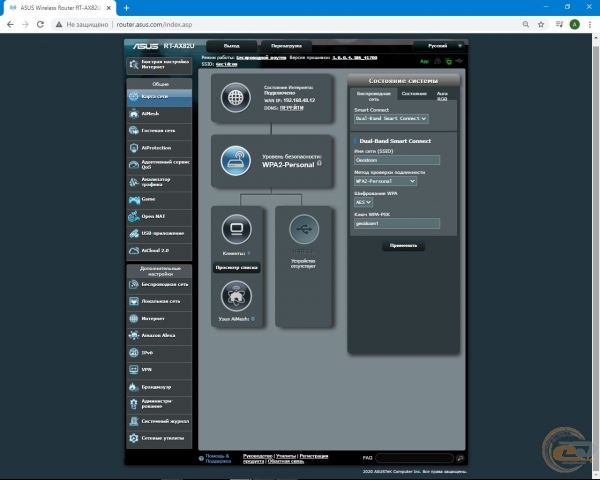The height and width of the screenshot is (480, 600).
Task: Switch to Беспроводная сеть tab in system status
Action: click(x=373, y=96)
